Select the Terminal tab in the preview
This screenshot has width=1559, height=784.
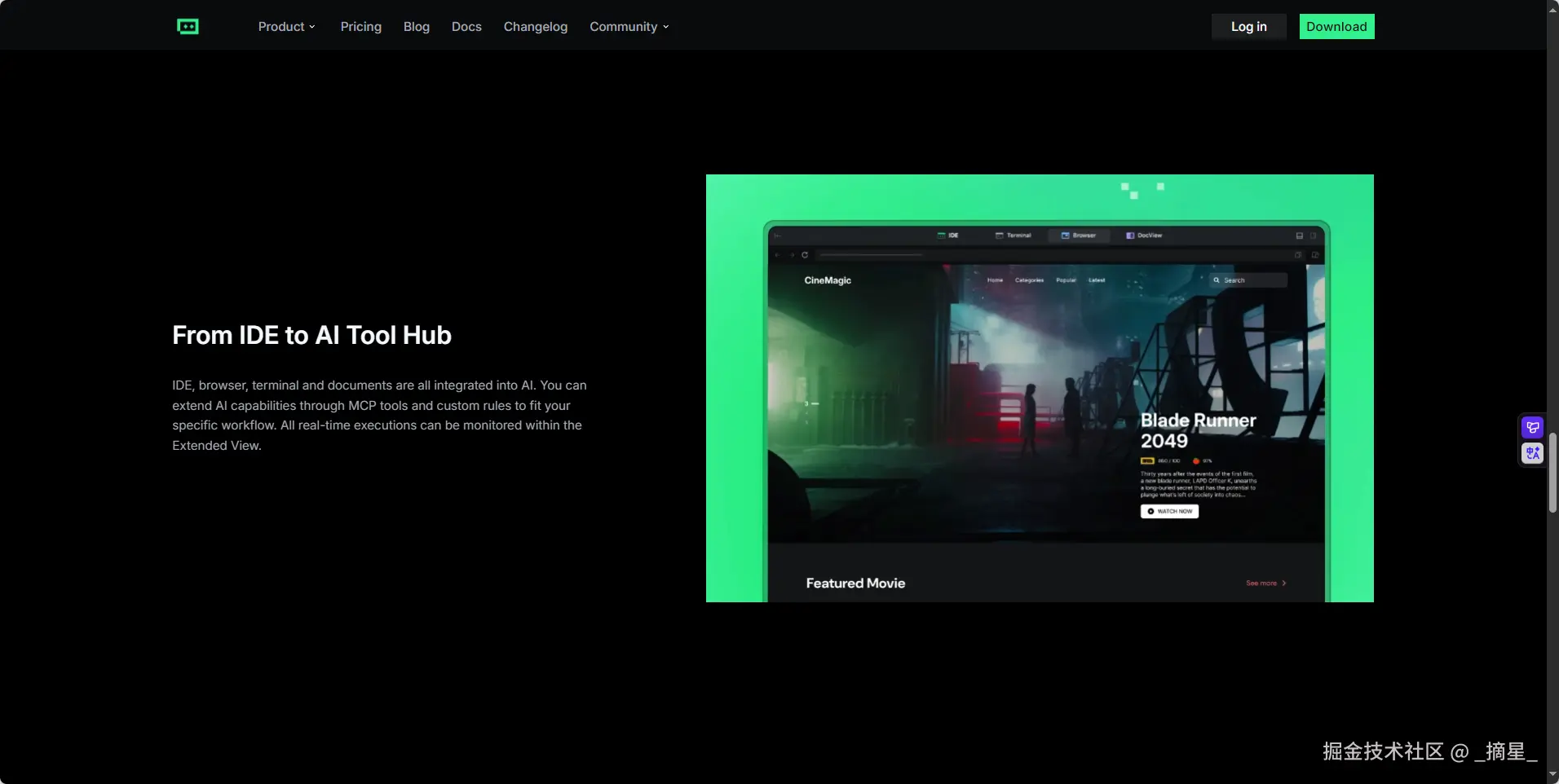pos(1014,236)
